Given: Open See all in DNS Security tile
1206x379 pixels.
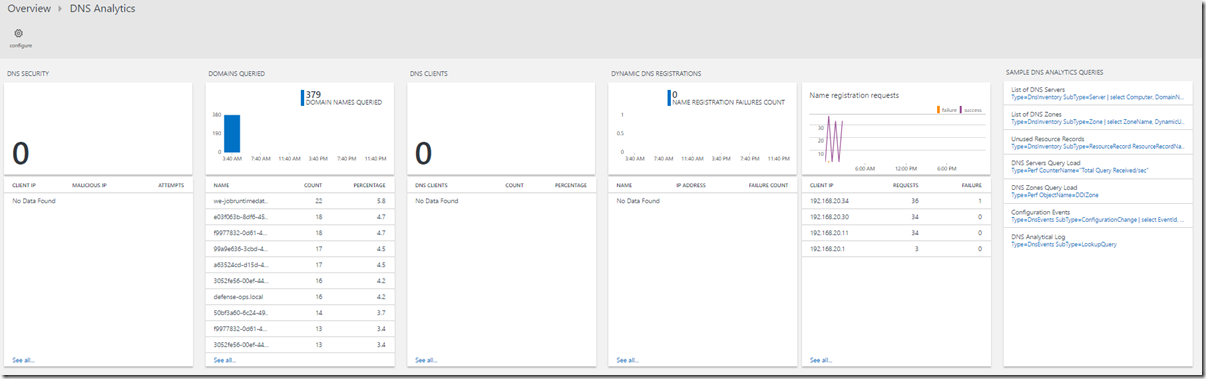Looking at the screenshot, I should point(23,359).
